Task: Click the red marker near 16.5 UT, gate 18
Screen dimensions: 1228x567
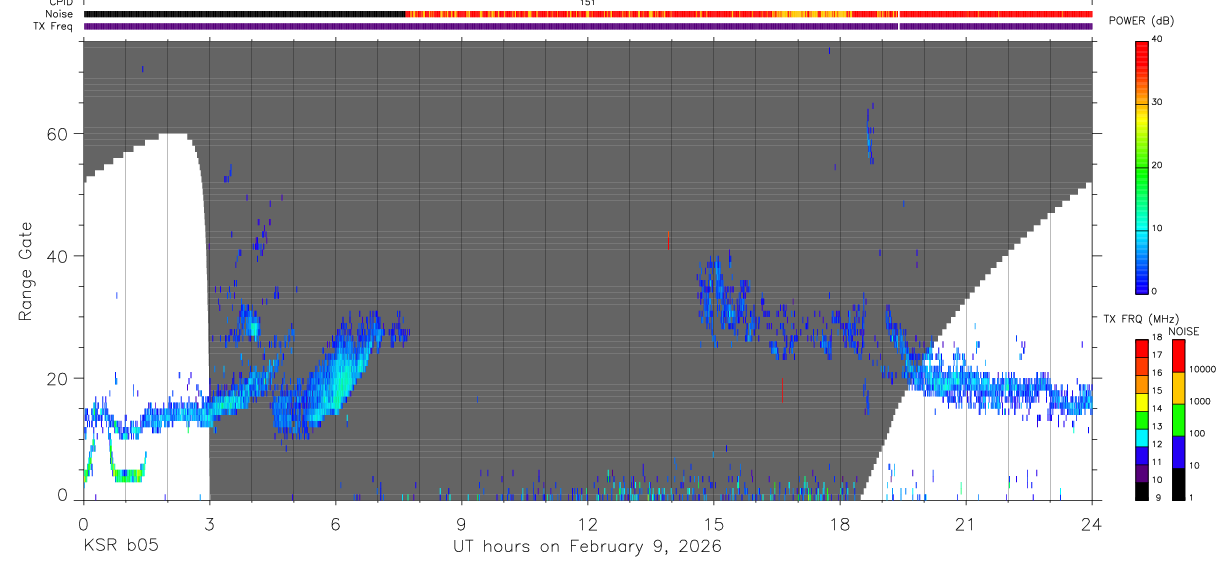Action: (x=781, y=389)
